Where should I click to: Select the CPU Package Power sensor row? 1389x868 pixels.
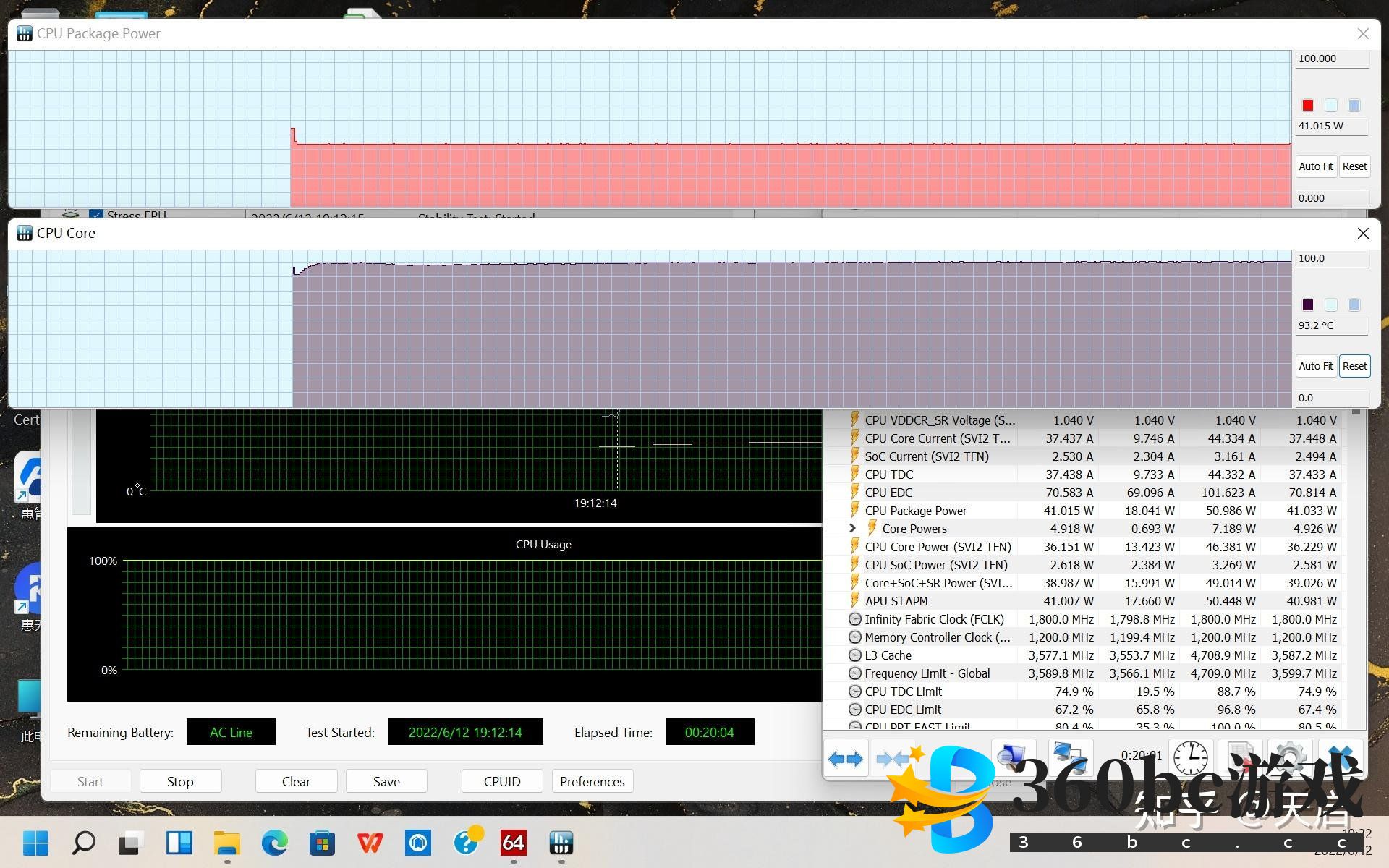tap(916, 511)
